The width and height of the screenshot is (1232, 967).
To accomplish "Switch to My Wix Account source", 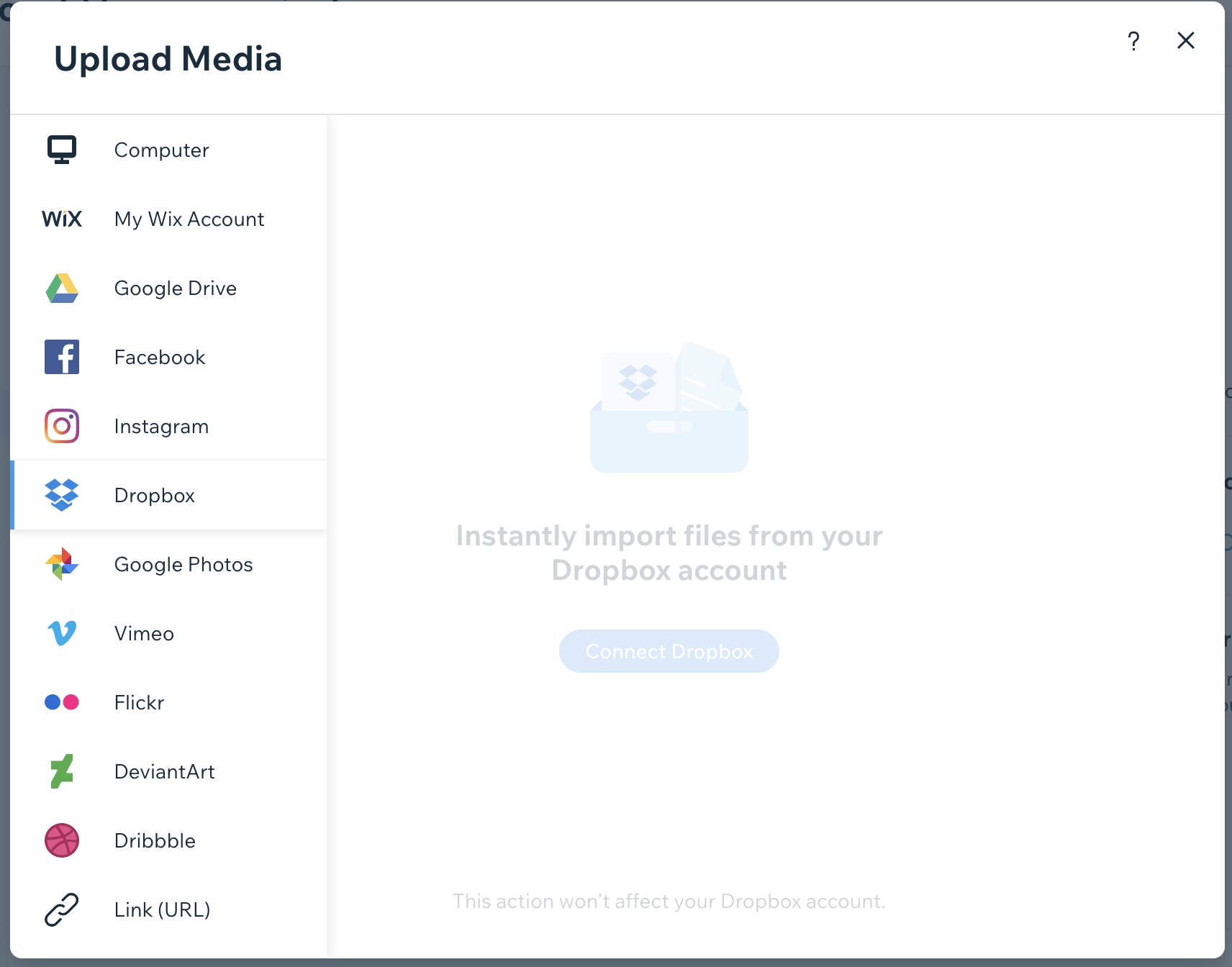I will tap(189, 219).
